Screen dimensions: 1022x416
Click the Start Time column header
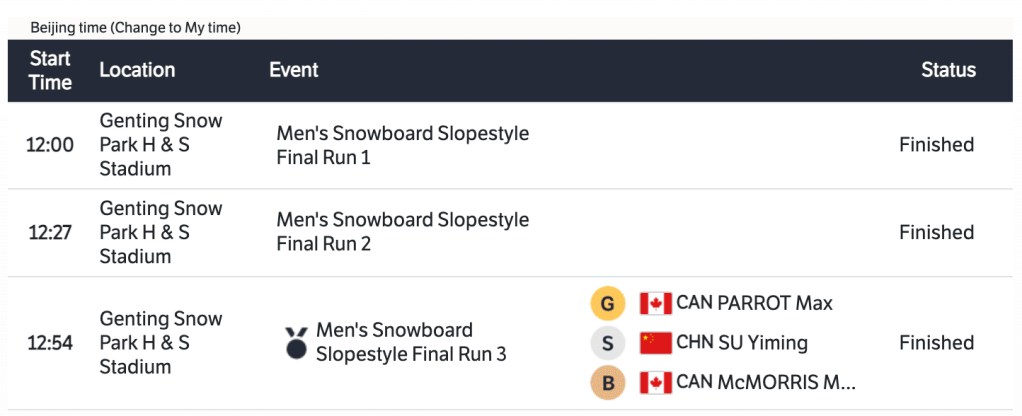click(50, 70)
